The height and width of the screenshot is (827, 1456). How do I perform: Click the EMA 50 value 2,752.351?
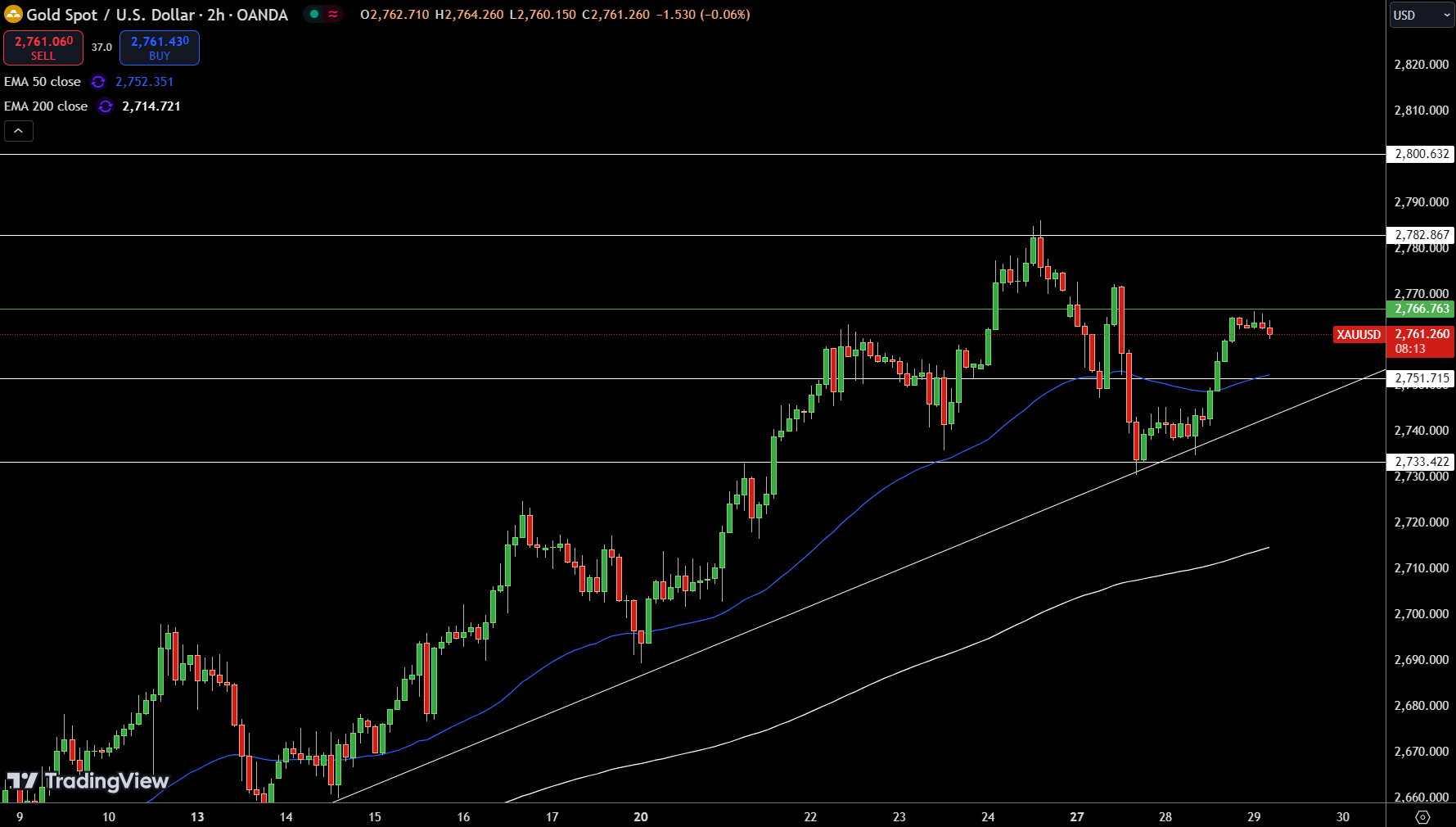pyautogui.click(x=144, y=82)
